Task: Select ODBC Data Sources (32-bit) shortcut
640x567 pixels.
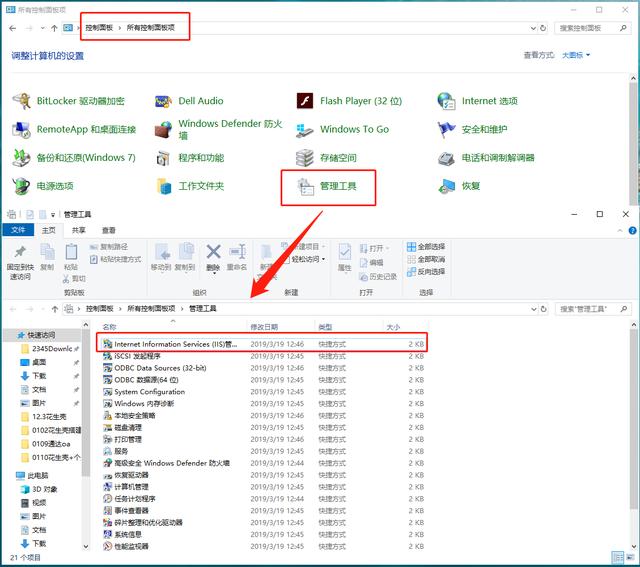Action: tap(262, 368)
